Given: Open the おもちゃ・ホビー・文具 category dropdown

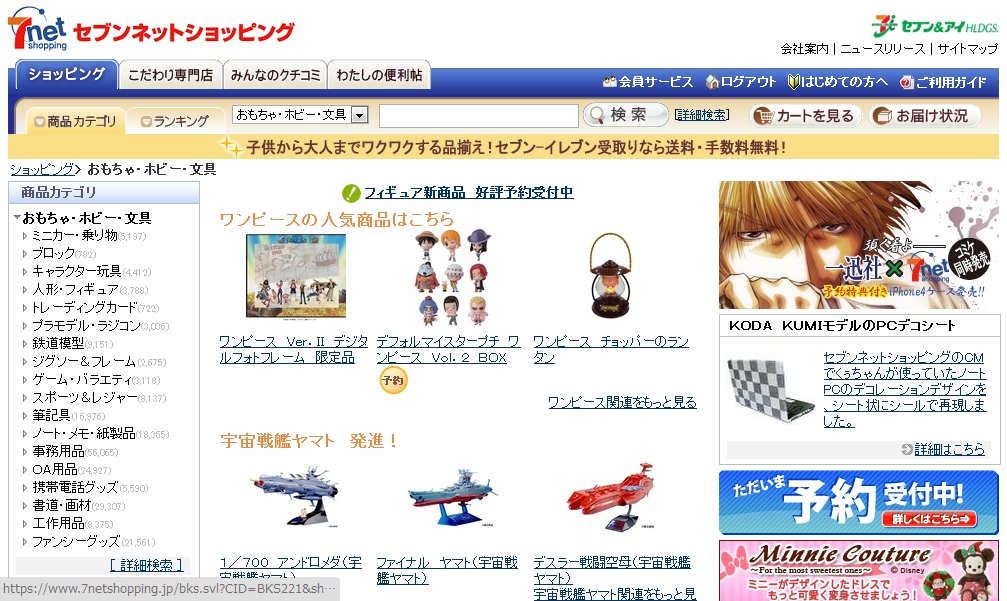Looking at the screenshot, I should pos(299,115).
